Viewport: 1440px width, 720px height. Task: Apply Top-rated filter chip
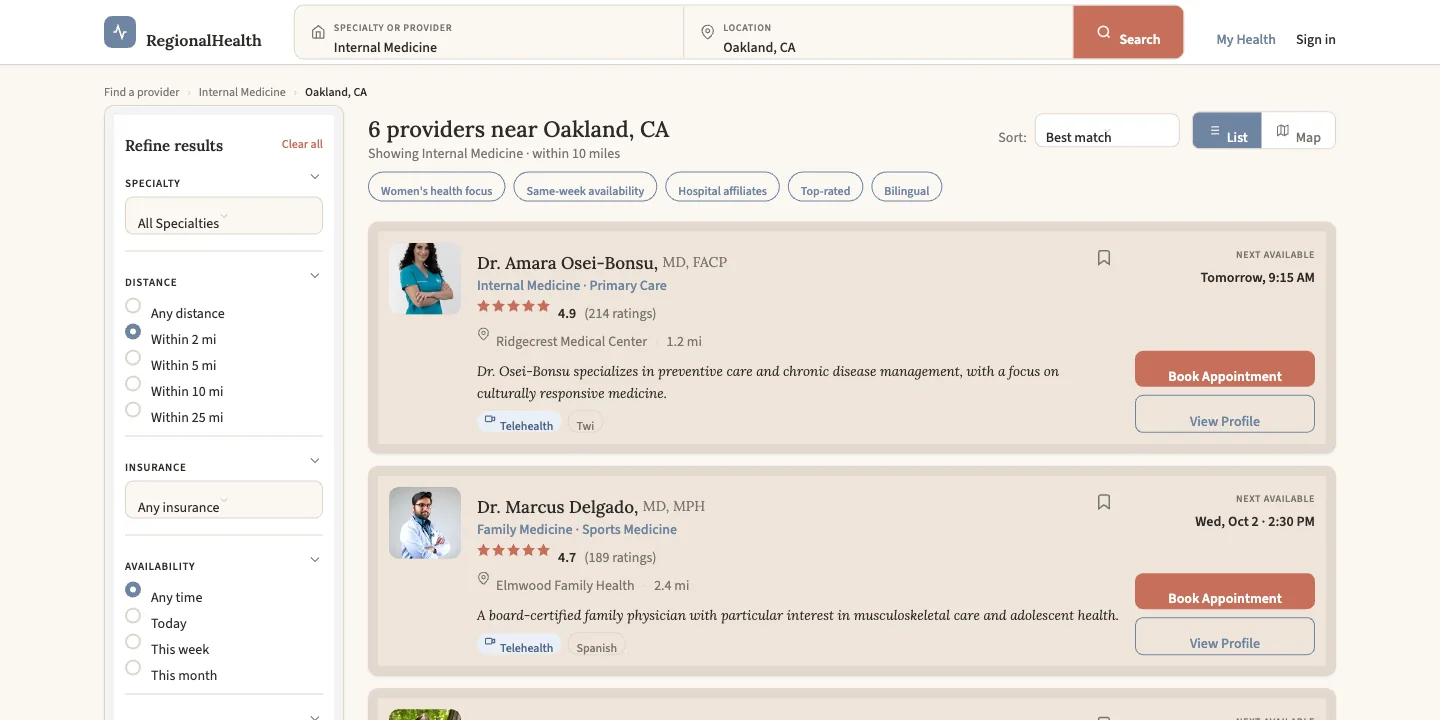[x=825, y=187]
